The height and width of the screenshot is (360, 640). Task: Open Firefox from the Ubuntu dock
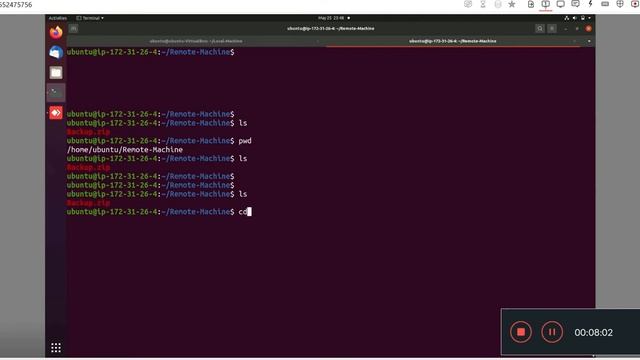56,32
